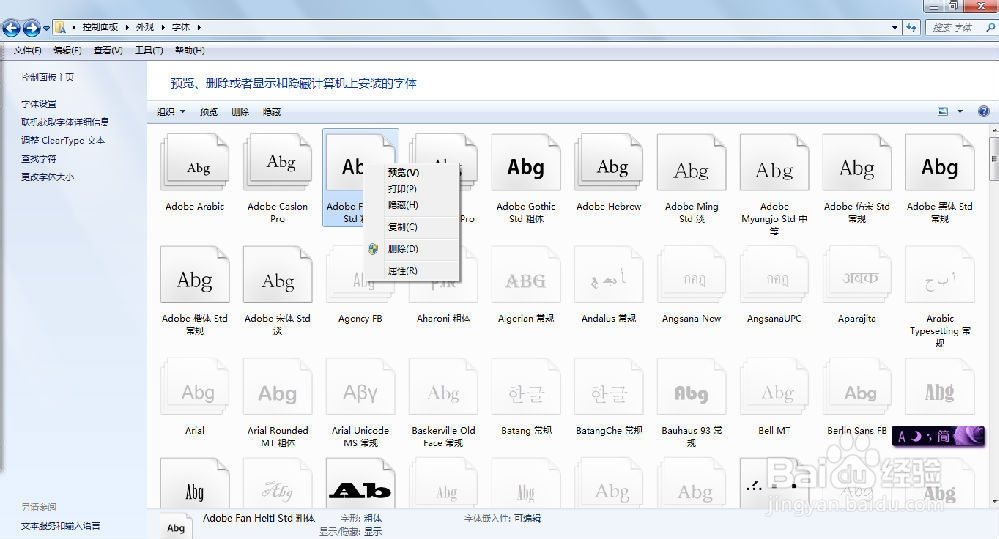This screenshot has height=539, width=999.
Task: Click the folder icon in address bar
Action: pos(61,27)
